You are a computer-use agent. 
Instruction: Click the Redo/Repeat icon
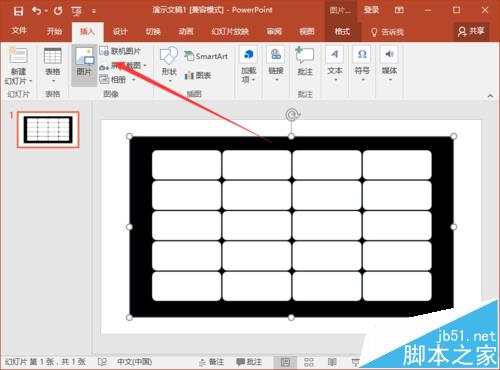click(x=58, y=11)
